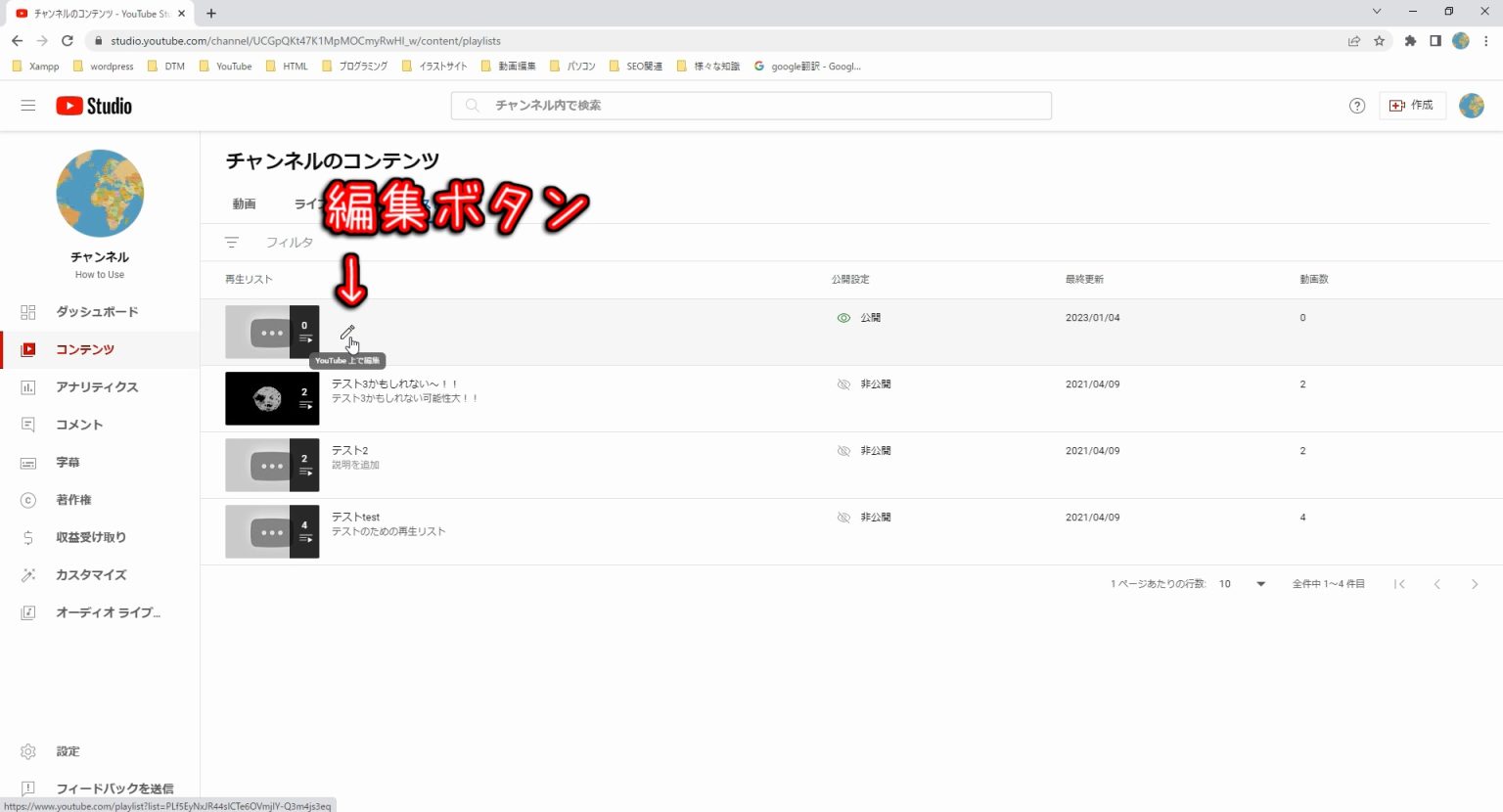Open account menu via profile avatar
Image resolution: width=1503 pixels, height=812 pixels.
[x=1471, y=106]
